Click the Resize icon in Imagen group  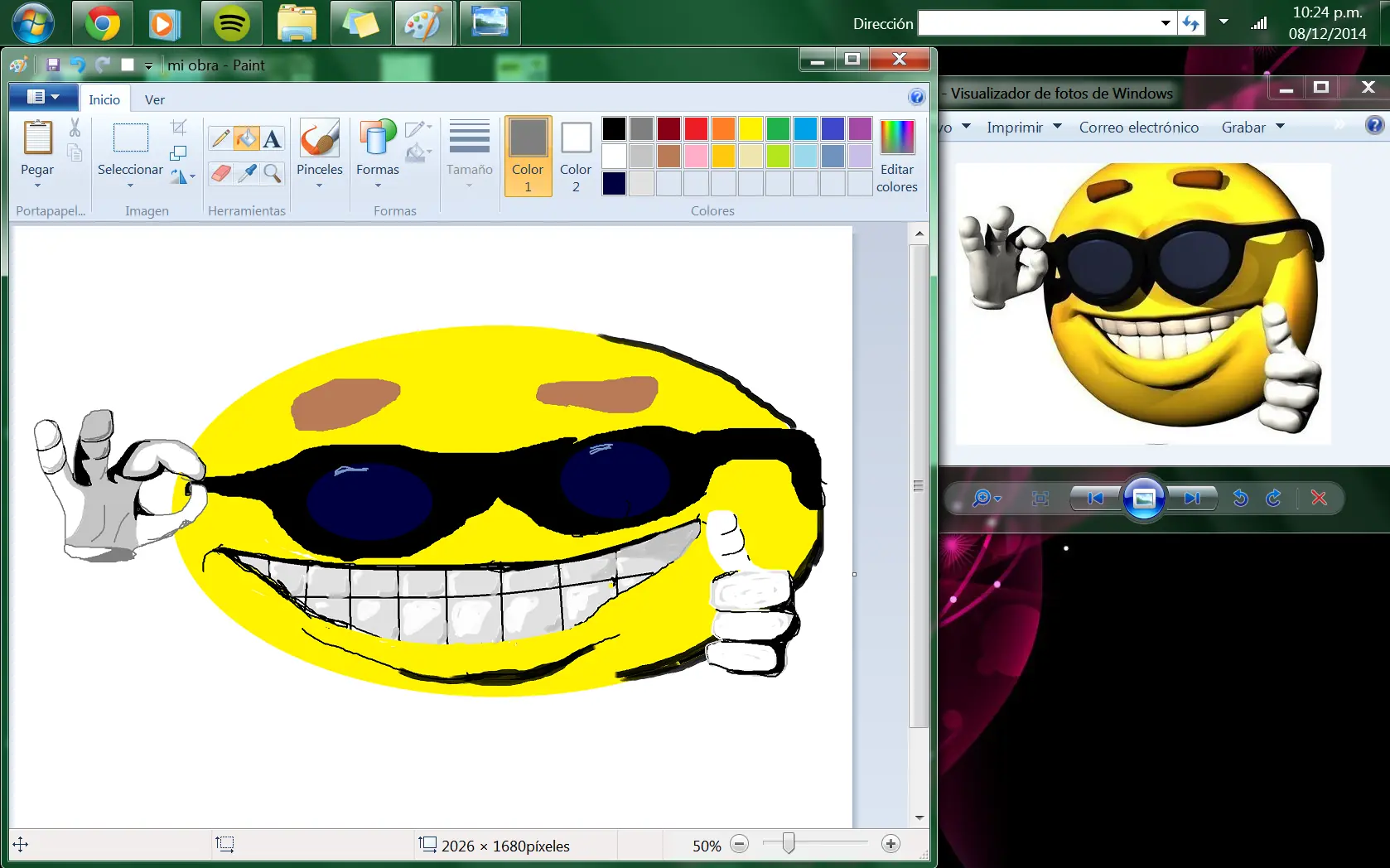178,153
